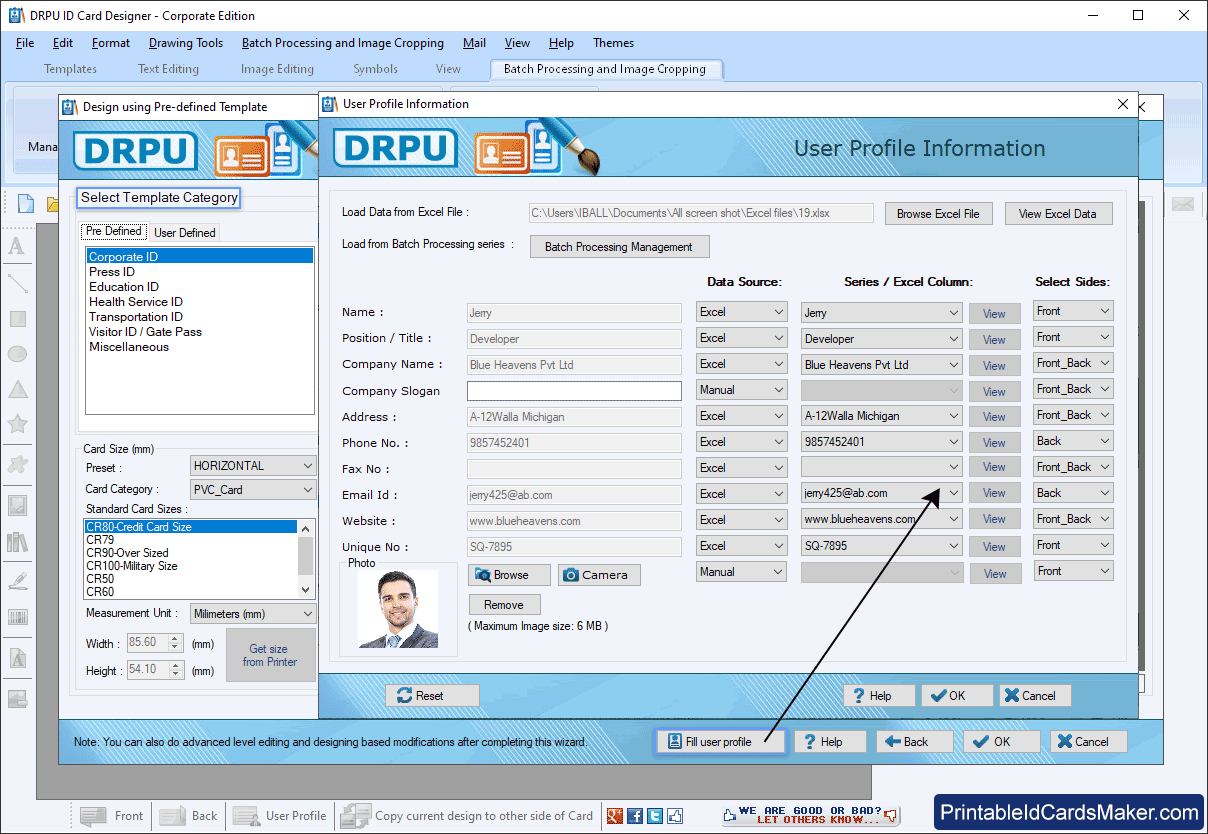
Task: Click the Remove photo button
Action: [504, 605]
